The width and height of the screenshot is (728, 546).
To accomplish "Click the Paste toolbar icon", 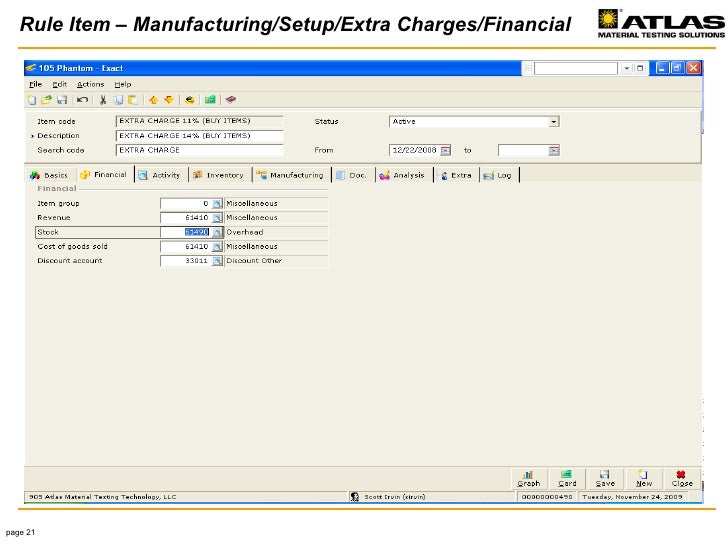I will click(133, 100).
